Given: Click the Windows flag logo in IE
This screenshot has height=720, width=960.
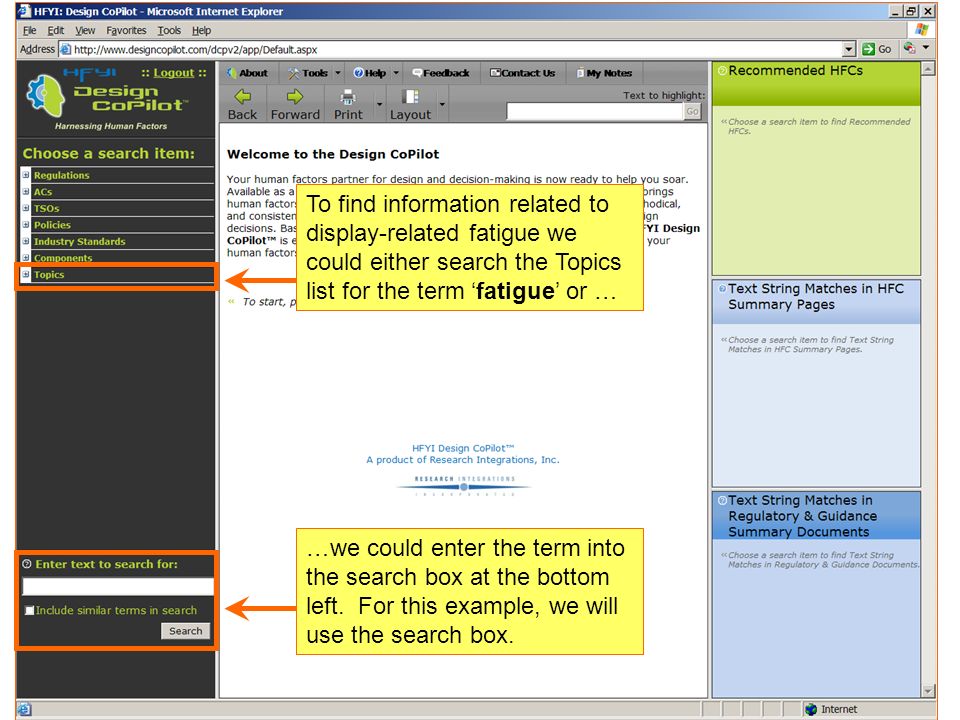Looking at the screenshot, I should [x=921, y=29].
